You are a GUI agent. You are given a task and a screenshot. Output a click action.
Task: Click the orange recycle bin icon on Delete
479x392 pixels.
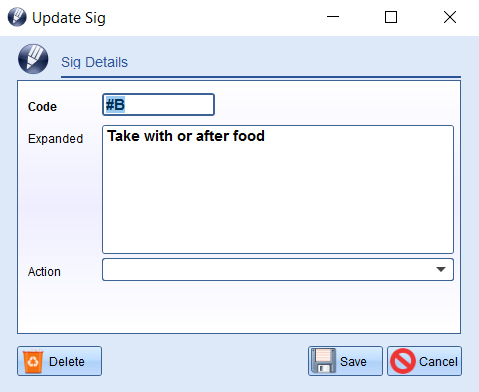(33, 361)
